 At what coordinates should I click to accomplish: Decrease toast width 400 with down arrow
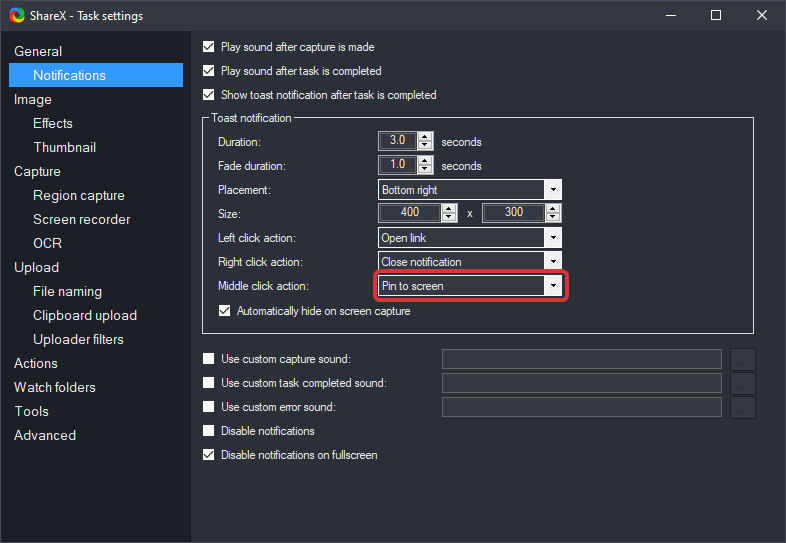(449, 218)
